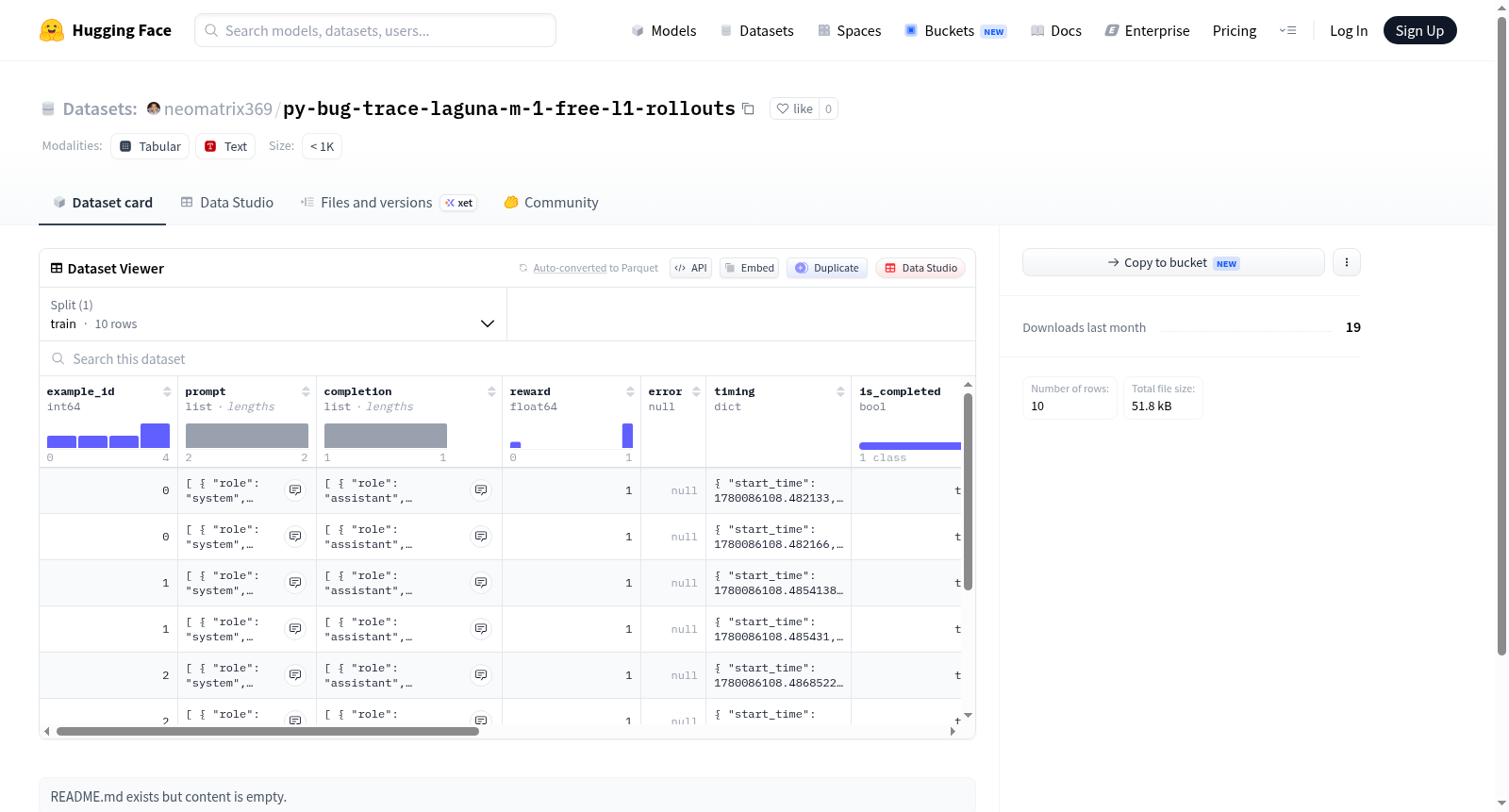Click the dataset title py-bug-trace-laguna-m-1-free-11-rollouts
This screenshot has width=1509, height=812.
click(x=509, y=108)
